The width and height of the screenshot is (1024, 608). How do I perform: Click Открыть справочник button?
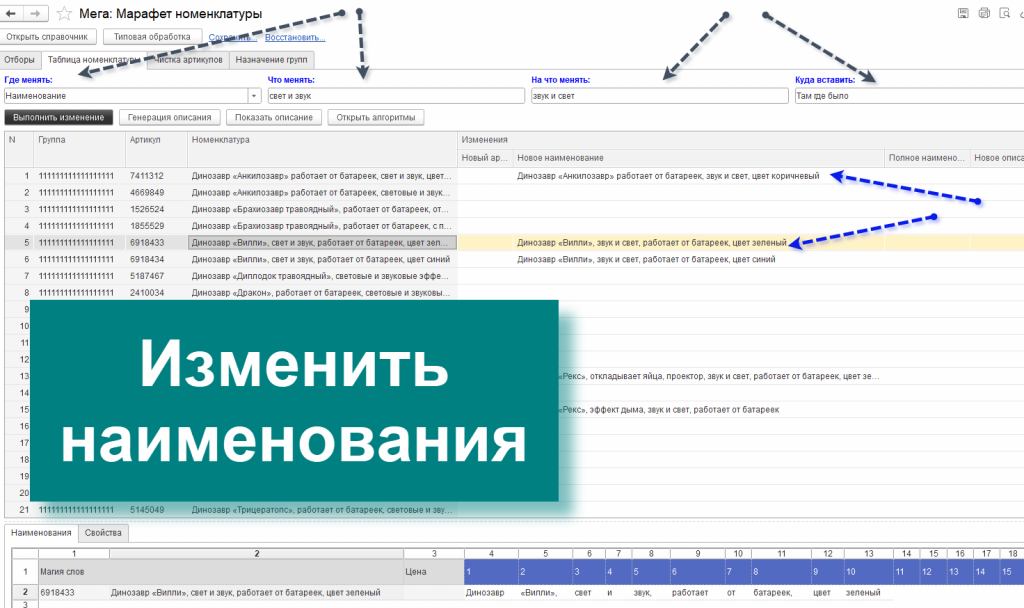pos(47,37)
